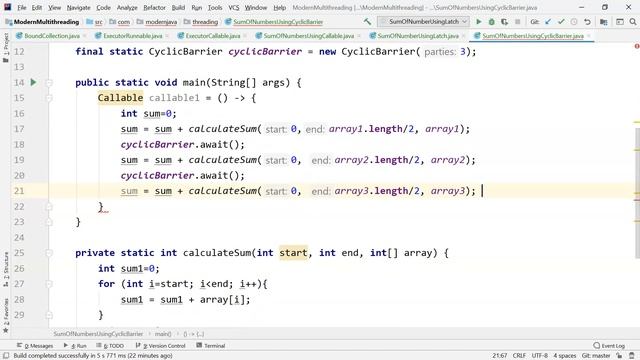Viewport: 640px width, 360px height.
Task: Click the Run with Coverage icon
Action: coord(504,22)
